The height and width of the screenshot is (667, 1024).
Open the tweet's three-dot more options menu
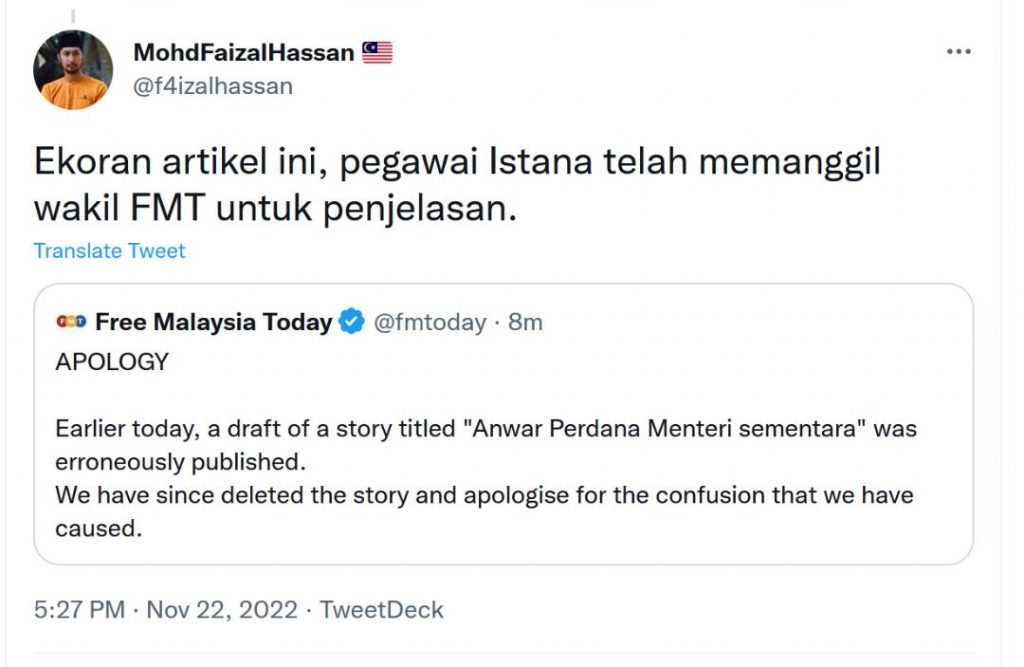click(958, 52)
